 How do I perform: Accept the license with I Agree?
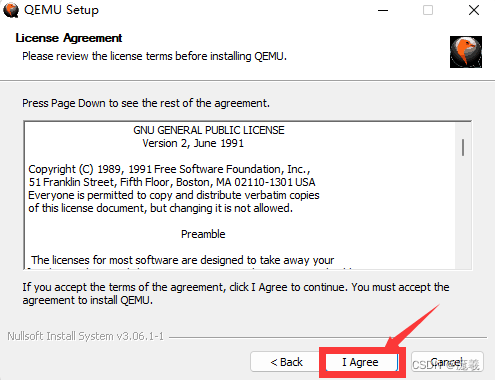coord(362,362)
